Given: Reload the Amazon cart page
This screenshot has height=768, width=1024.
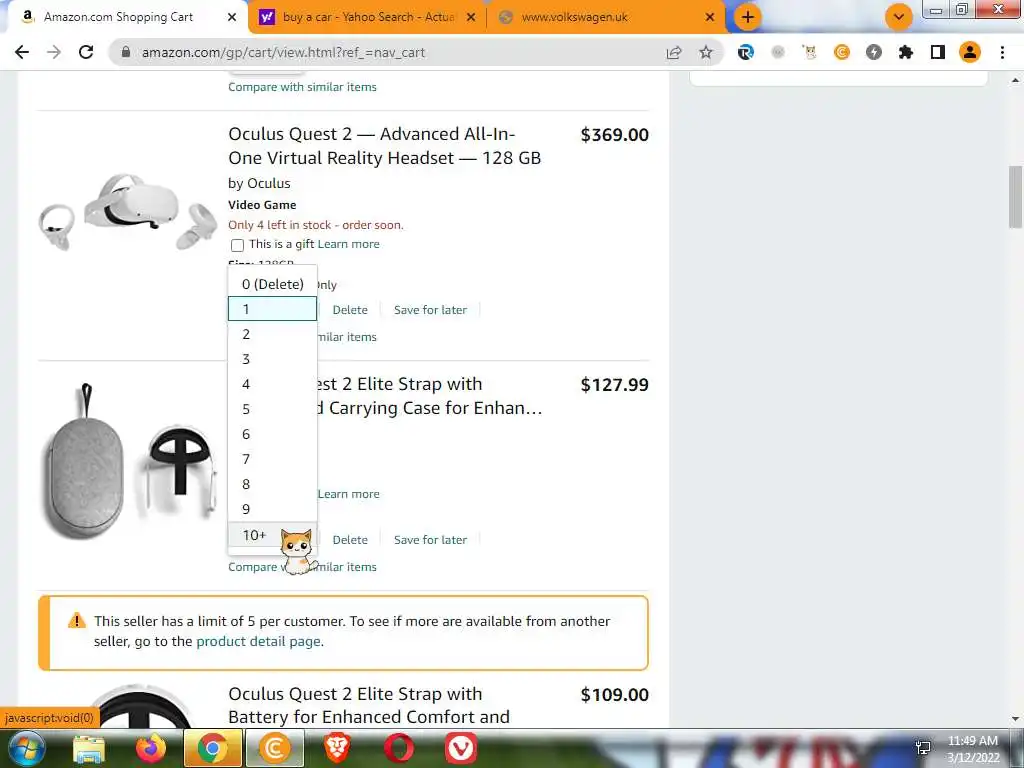Looking at the screenshot, I should point(86,52).
